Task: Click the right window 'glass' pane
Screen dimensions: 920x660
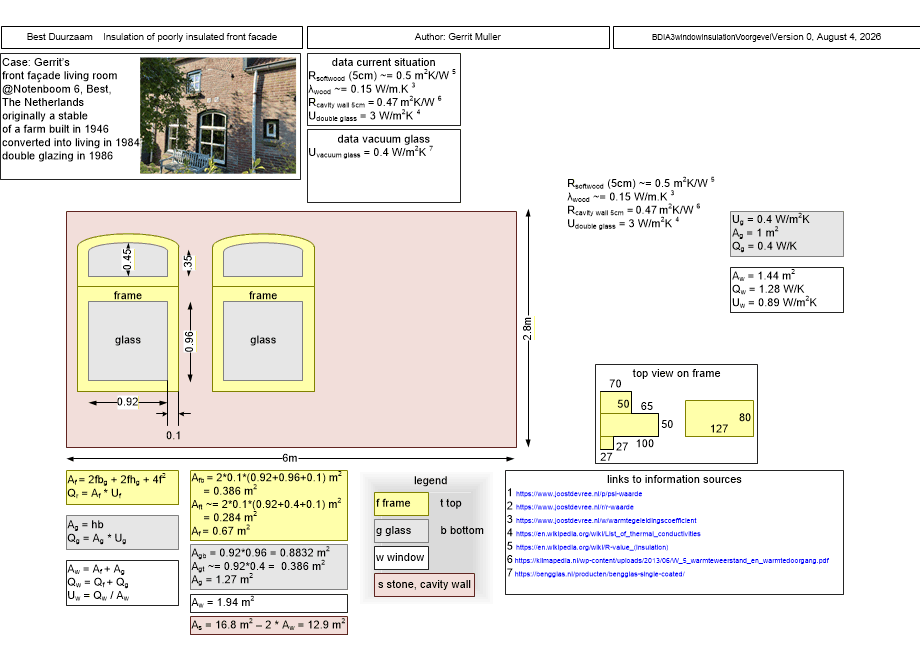Action: pyautogui.click(x=263, y=341)
